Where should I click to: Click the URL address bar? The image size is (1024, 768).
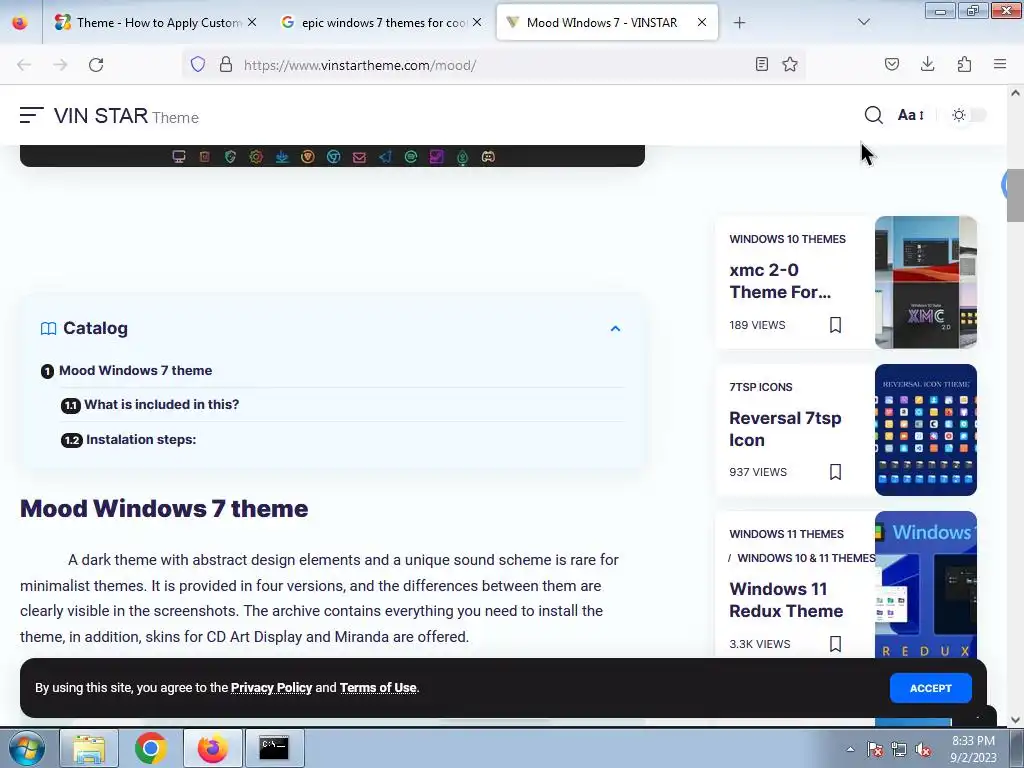(x=493, y=65)
